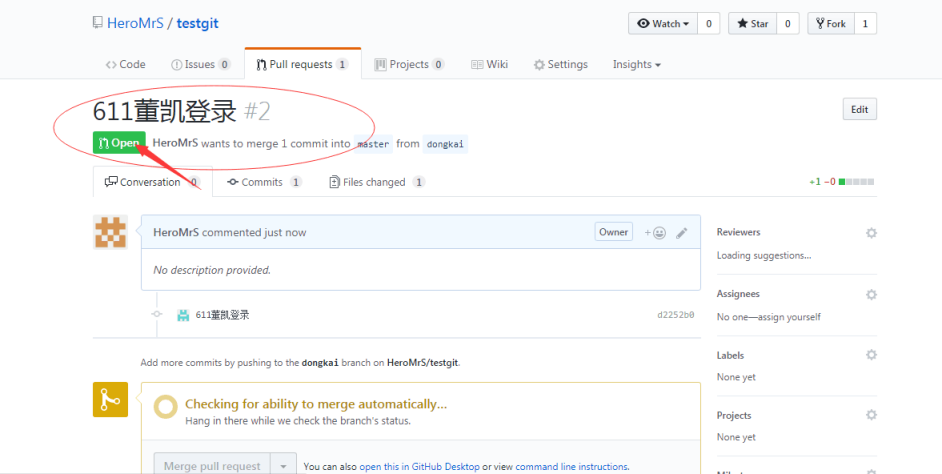Click the Edit pull request title button
The height and width of the screenshot is (474, 942).
860,109
